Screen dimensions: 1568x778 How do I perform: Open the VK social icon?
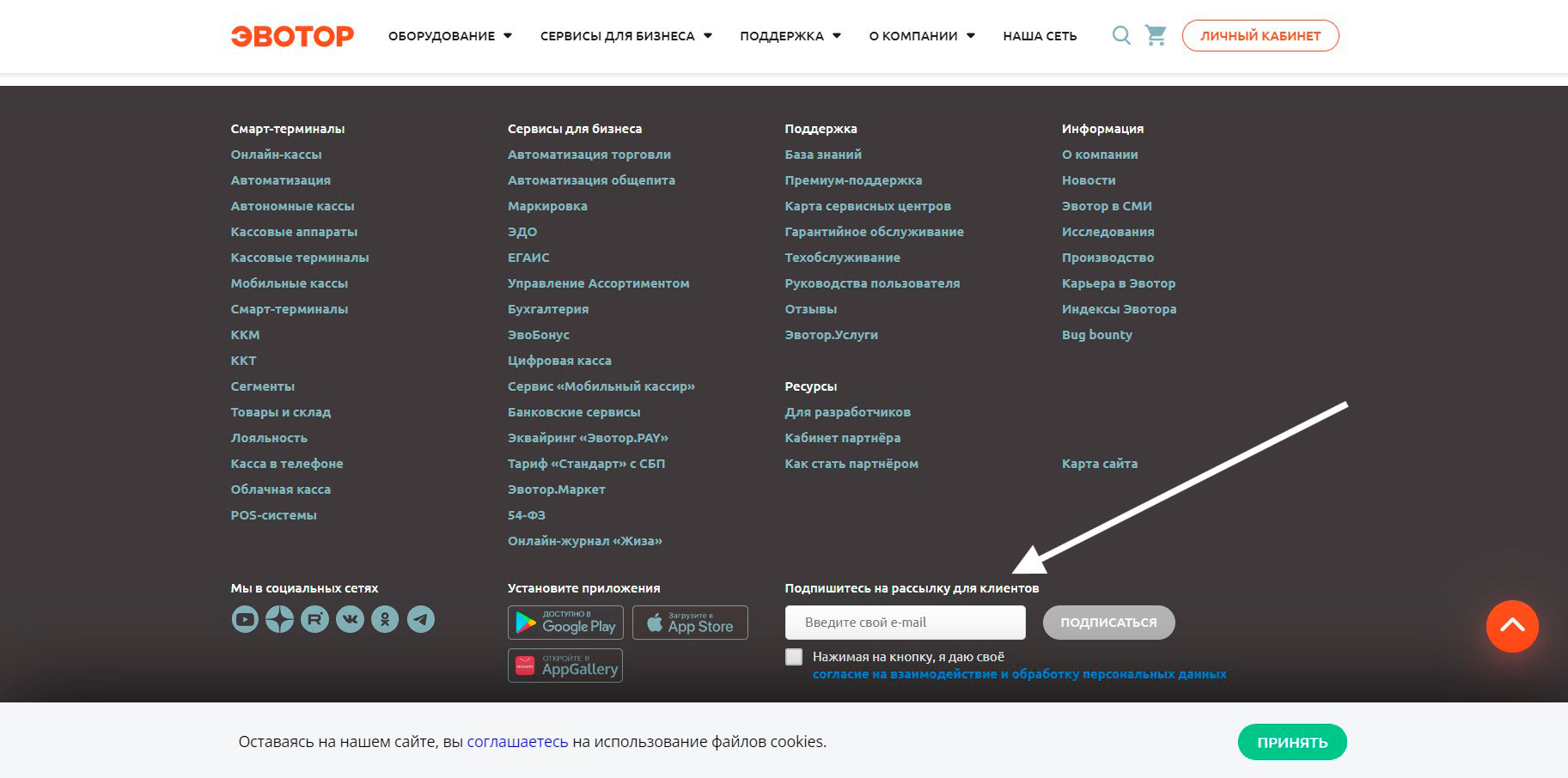351,619
